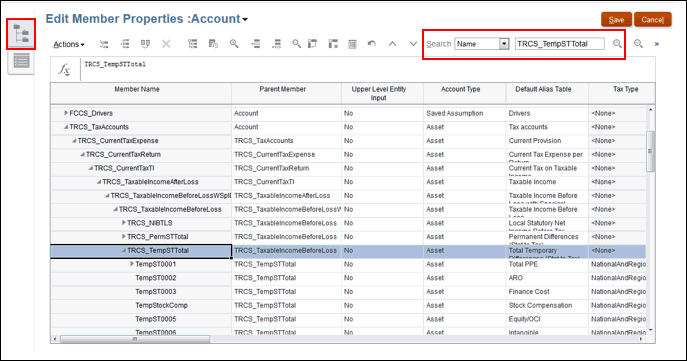Click the Add Sibling toolbar icon

pos(125,44)
